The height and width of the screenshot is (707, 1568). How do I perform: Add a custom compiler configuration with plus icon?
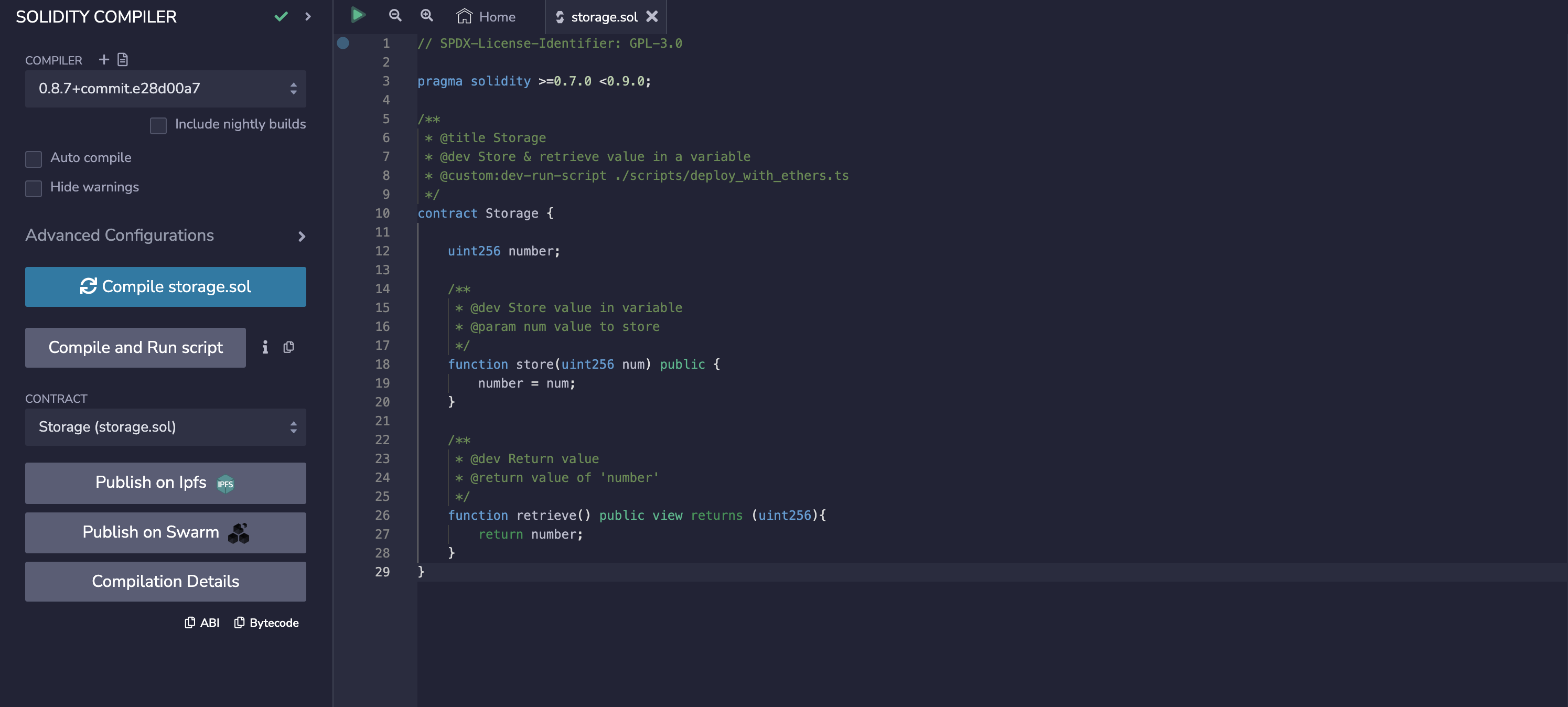point(103,59)
